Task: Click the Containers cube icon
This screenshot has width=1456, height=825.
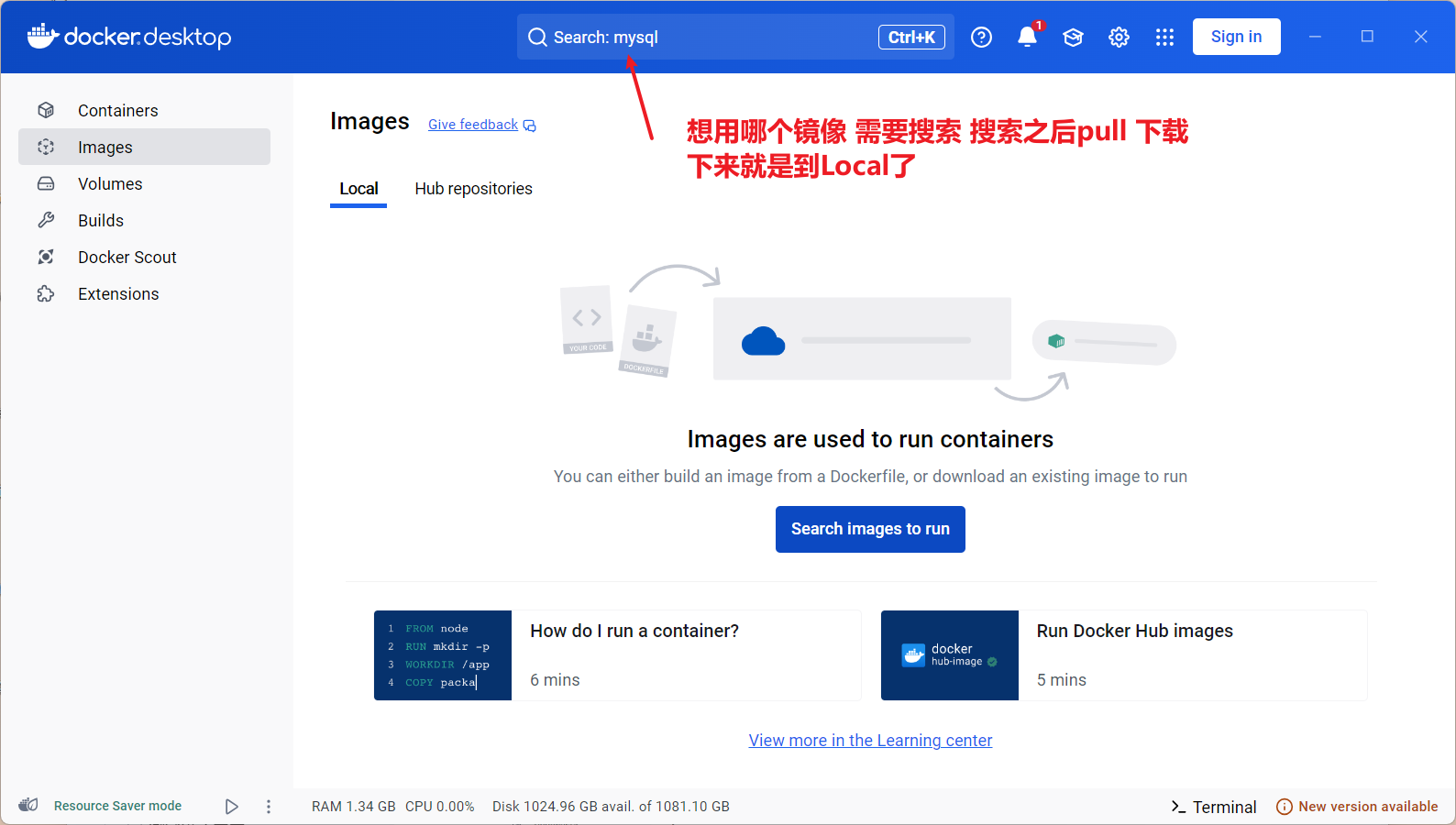Action: coord(46,110)
